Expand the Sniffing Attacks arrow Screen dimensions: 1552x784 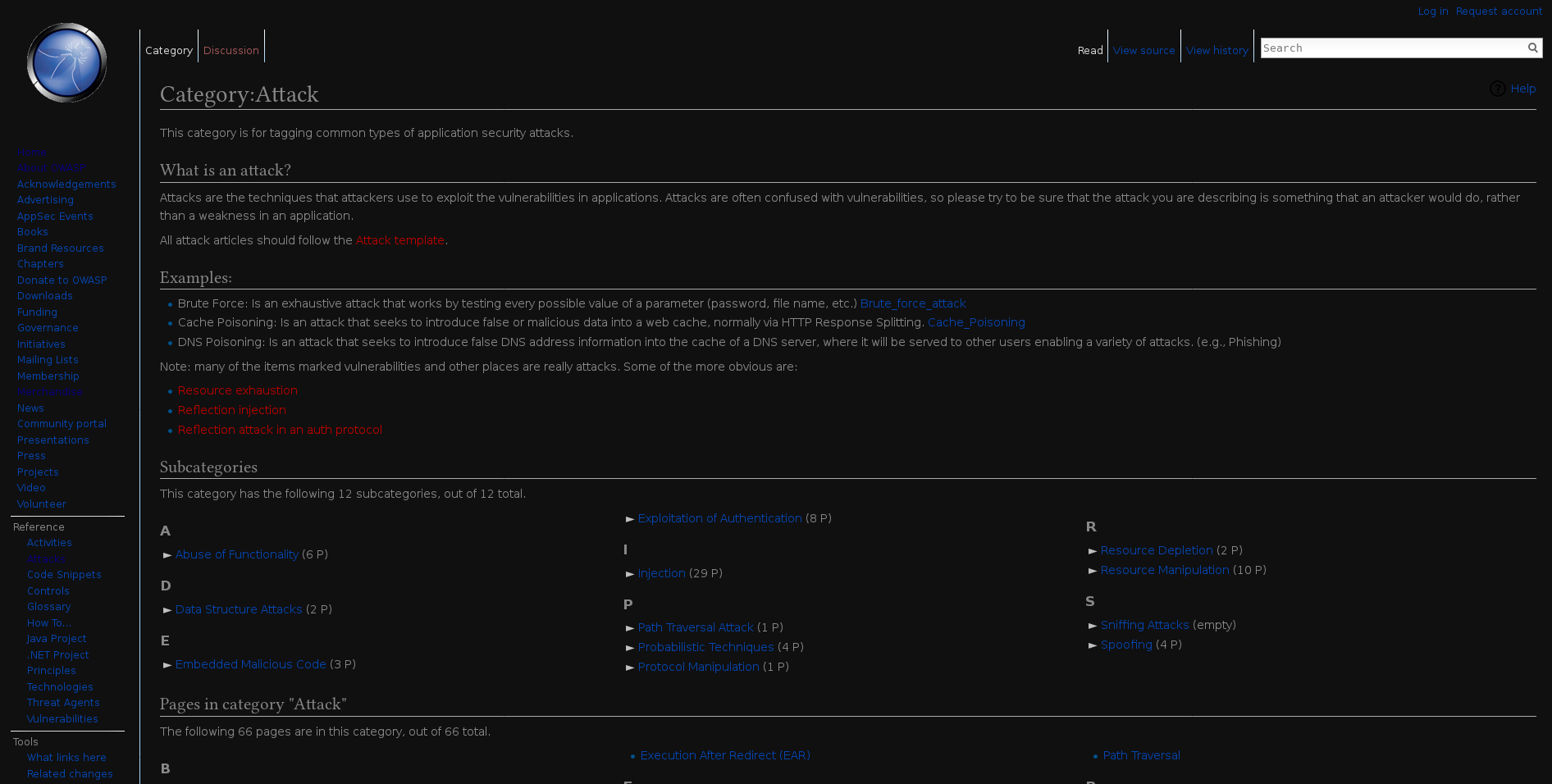point(1093,626)
